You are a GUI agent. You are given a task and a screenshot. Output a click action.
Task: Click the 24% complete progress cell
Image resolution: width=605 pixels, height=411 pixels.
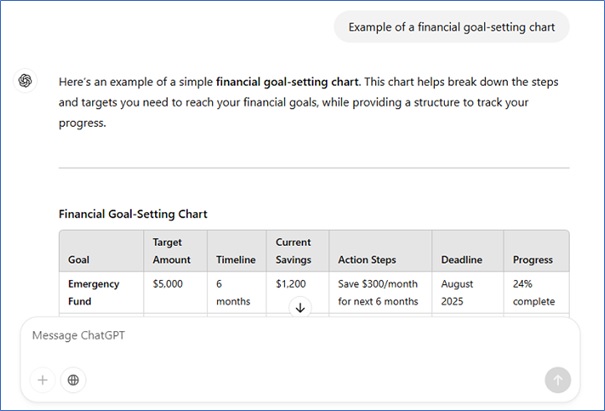[x=535, y=292]
